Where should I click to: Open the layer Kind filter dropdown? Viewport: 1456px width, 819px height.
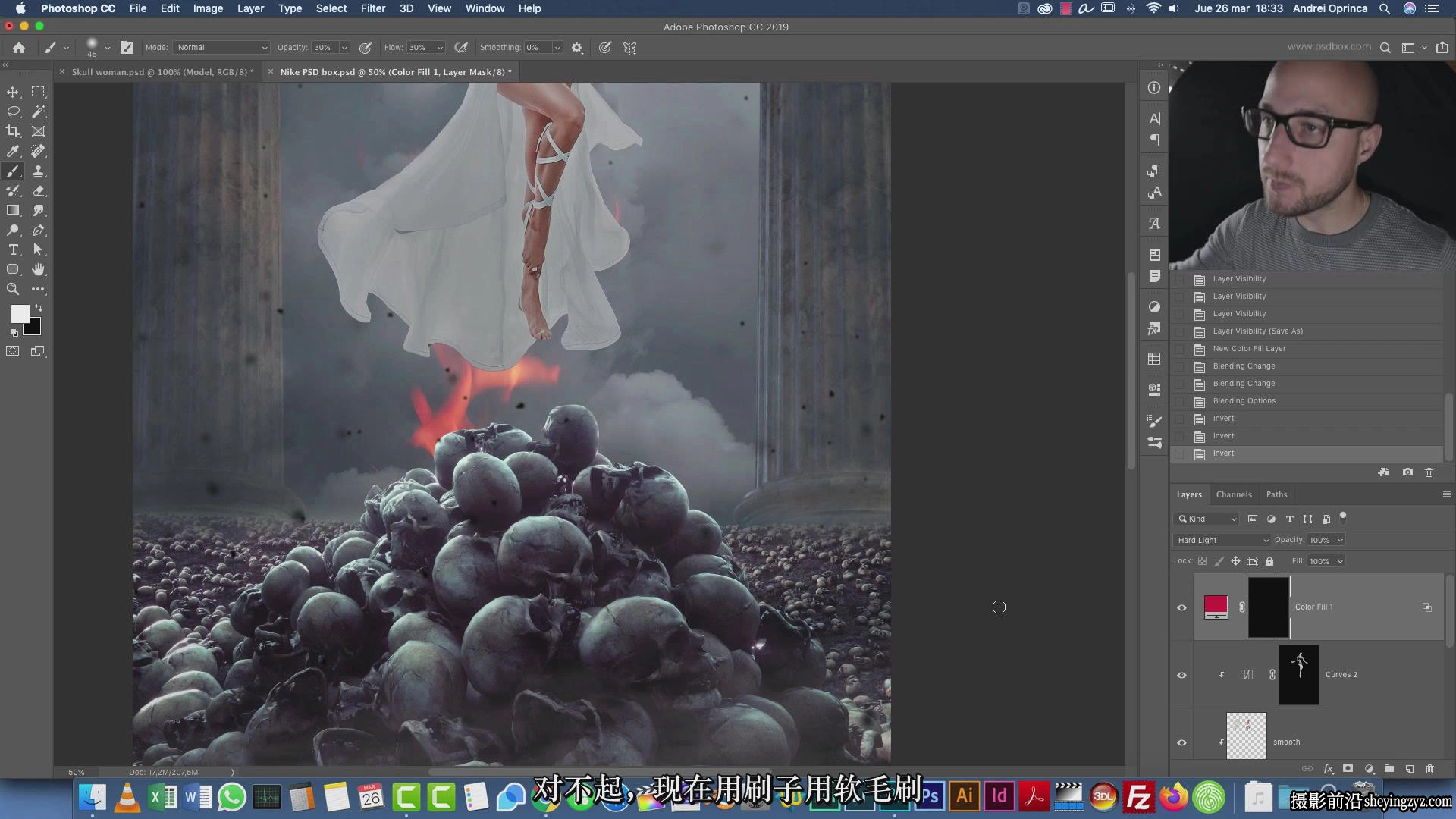(x=1207, y=519)
